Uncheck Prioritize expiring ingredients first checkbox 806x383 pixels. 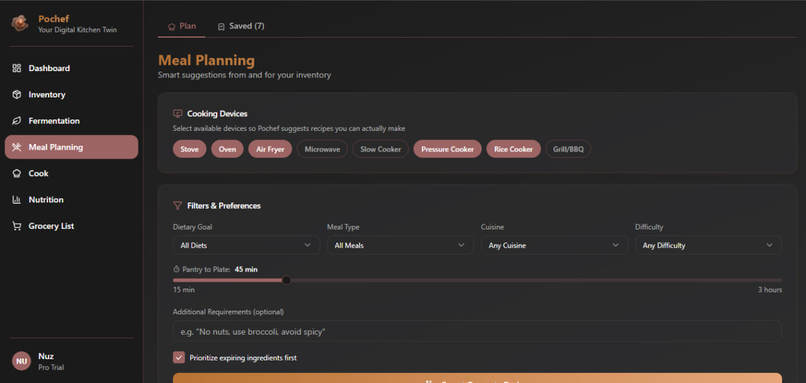point(179,357)
